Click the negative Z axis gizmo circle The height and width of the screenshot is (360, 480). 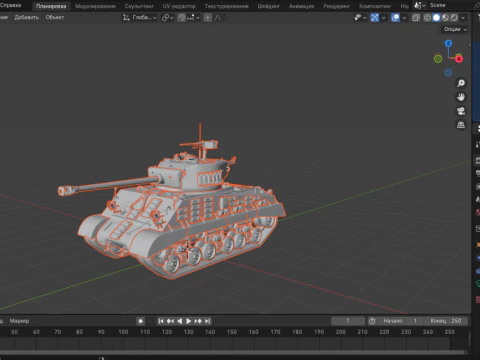(448, 73)
